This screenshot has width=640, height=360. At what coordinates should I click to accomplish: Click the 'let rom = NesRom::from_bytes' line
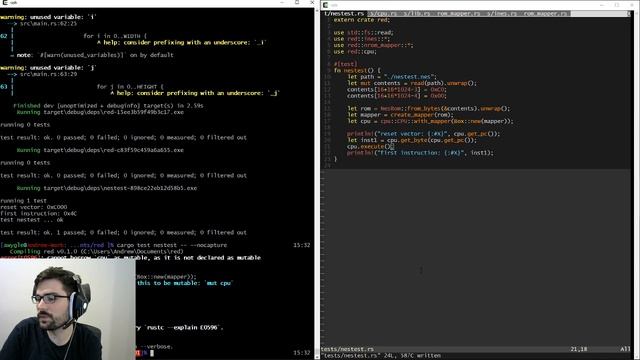[429, 108]
